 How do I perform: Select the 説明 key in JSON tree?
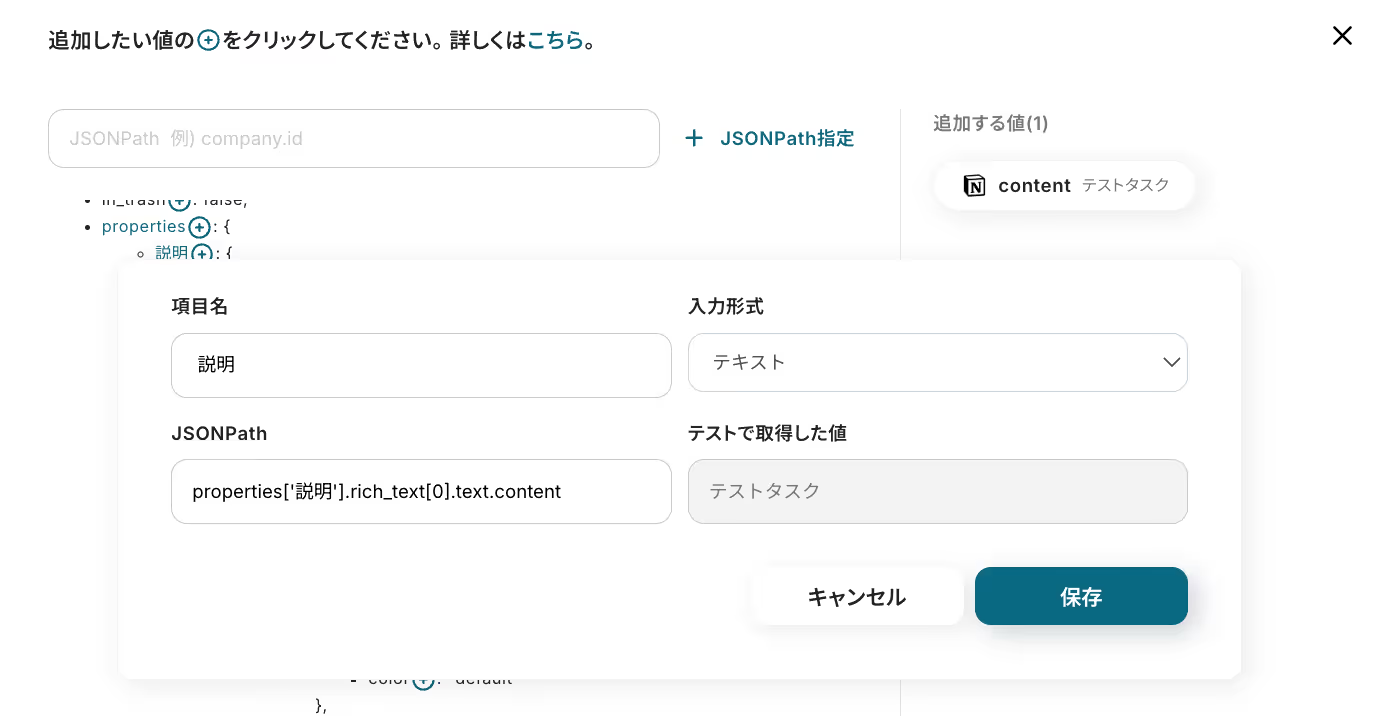click(172, 254)
